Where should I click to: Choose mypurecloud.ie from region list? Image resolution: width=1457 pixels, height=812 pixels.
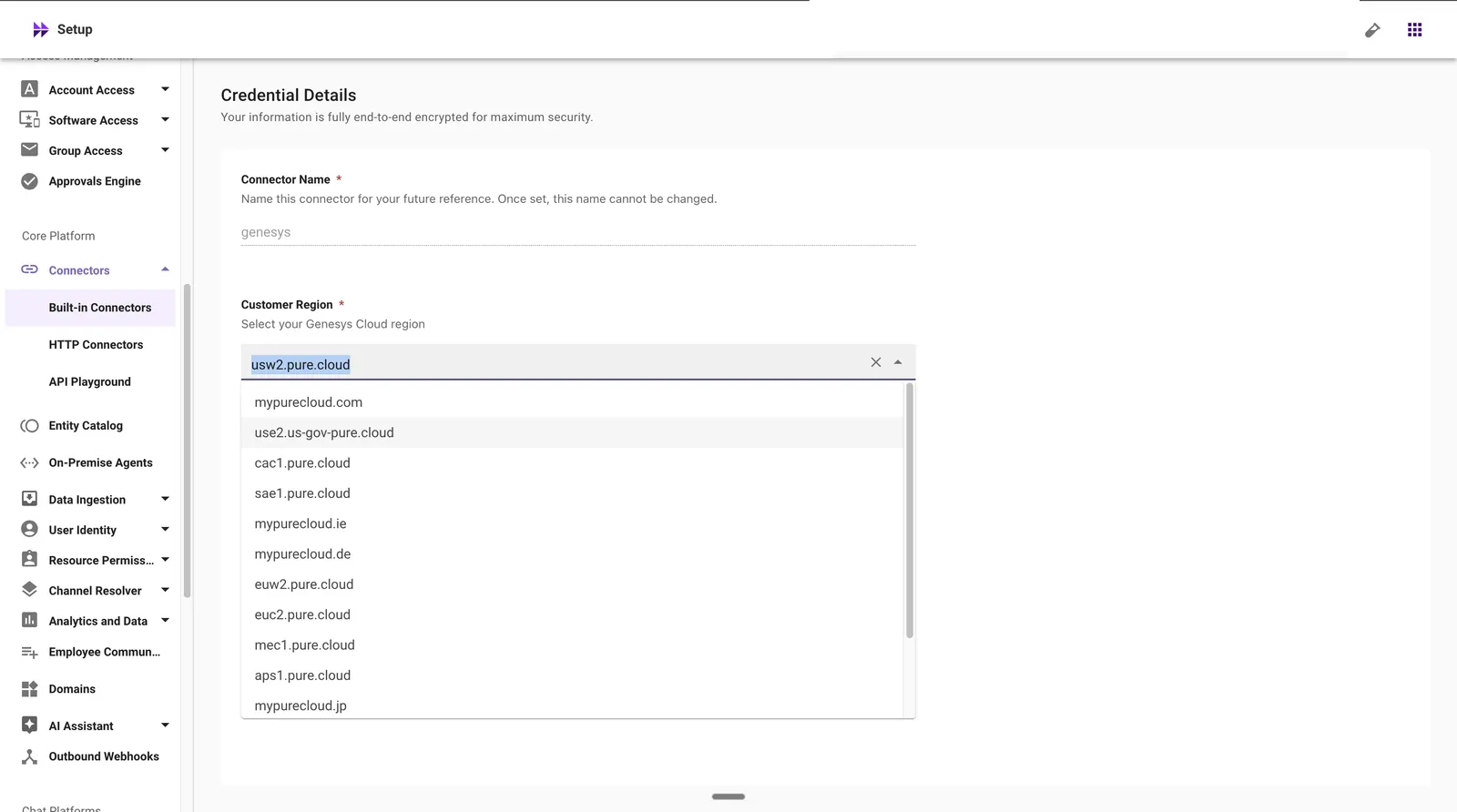point(572,523)
